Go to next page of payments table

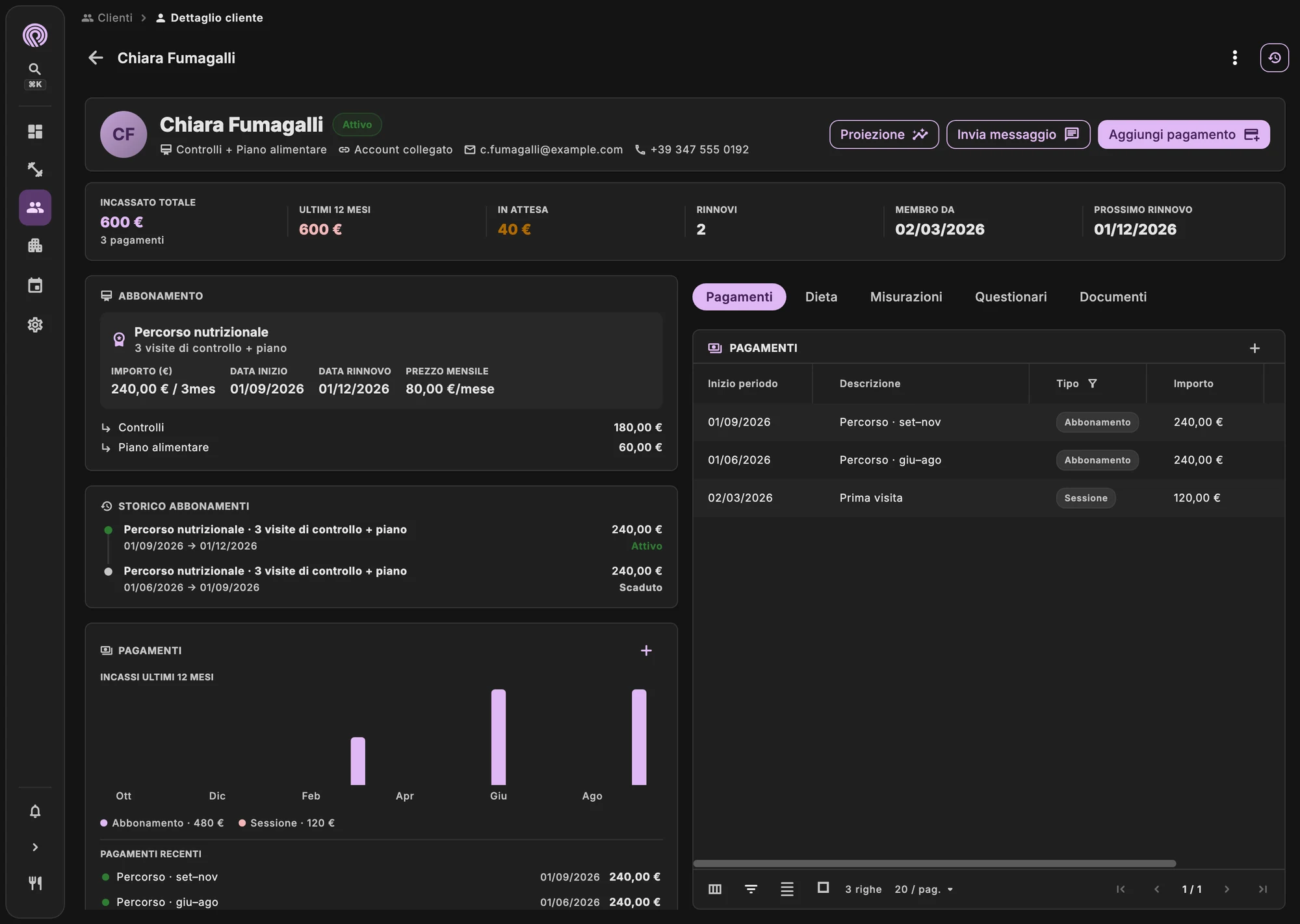1227,889
